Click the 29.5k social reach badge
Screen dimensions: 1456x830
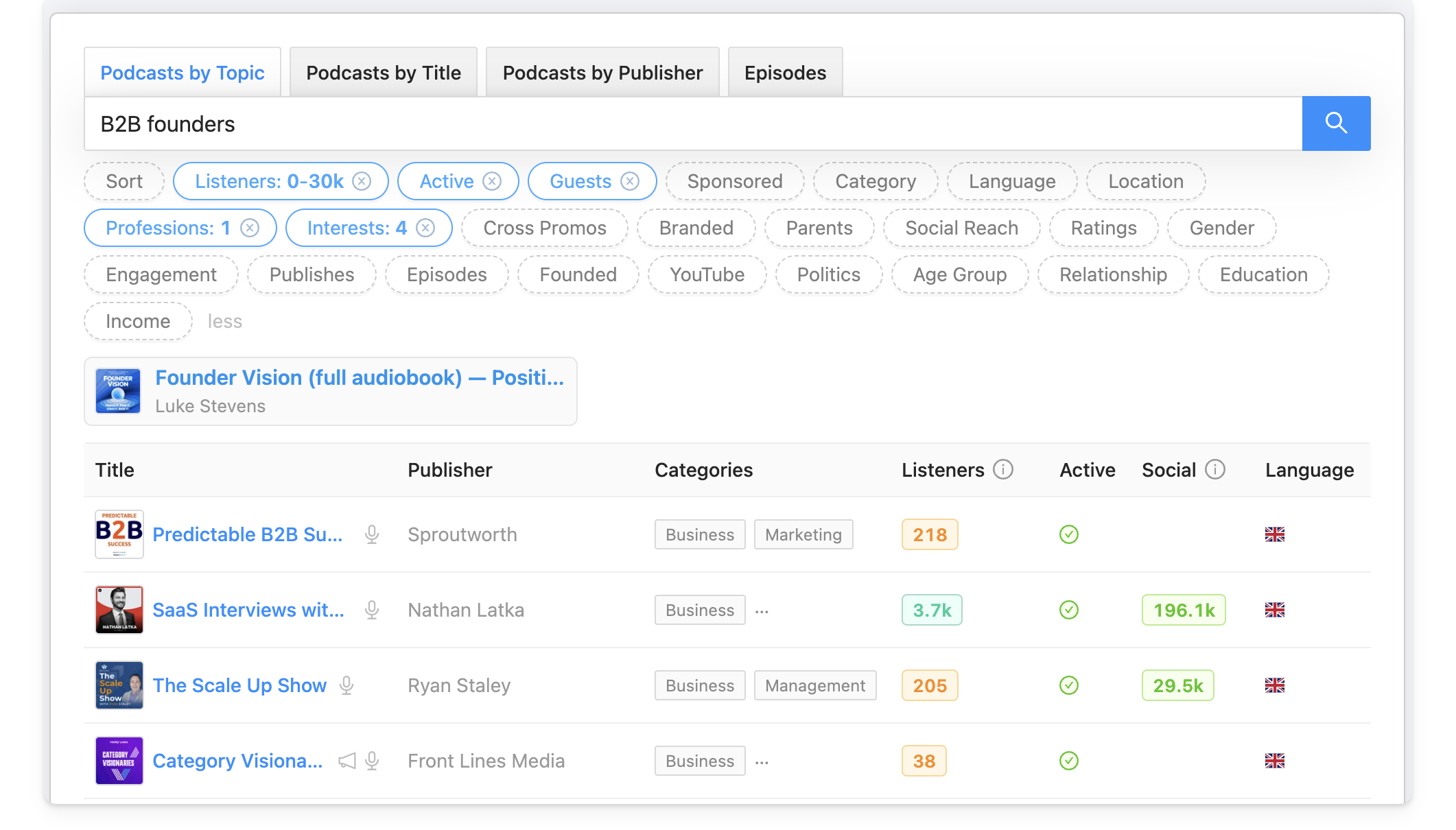click(1178, 685)
